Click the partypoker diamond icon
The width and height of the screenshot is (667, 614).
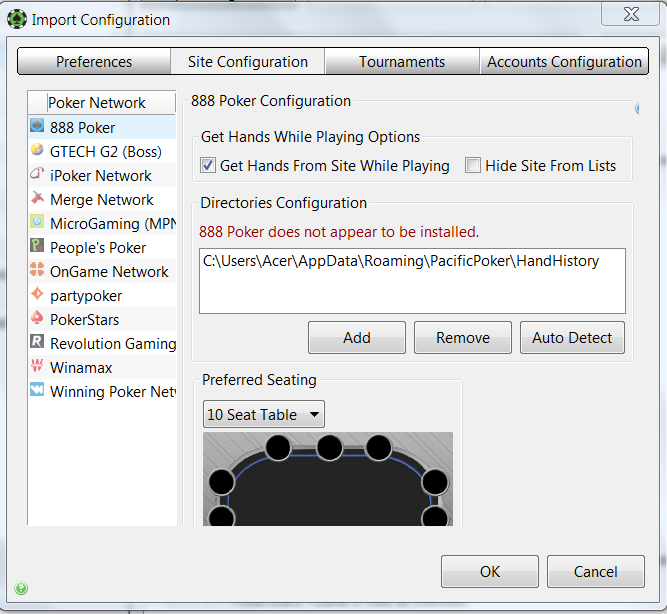point(37,294)
